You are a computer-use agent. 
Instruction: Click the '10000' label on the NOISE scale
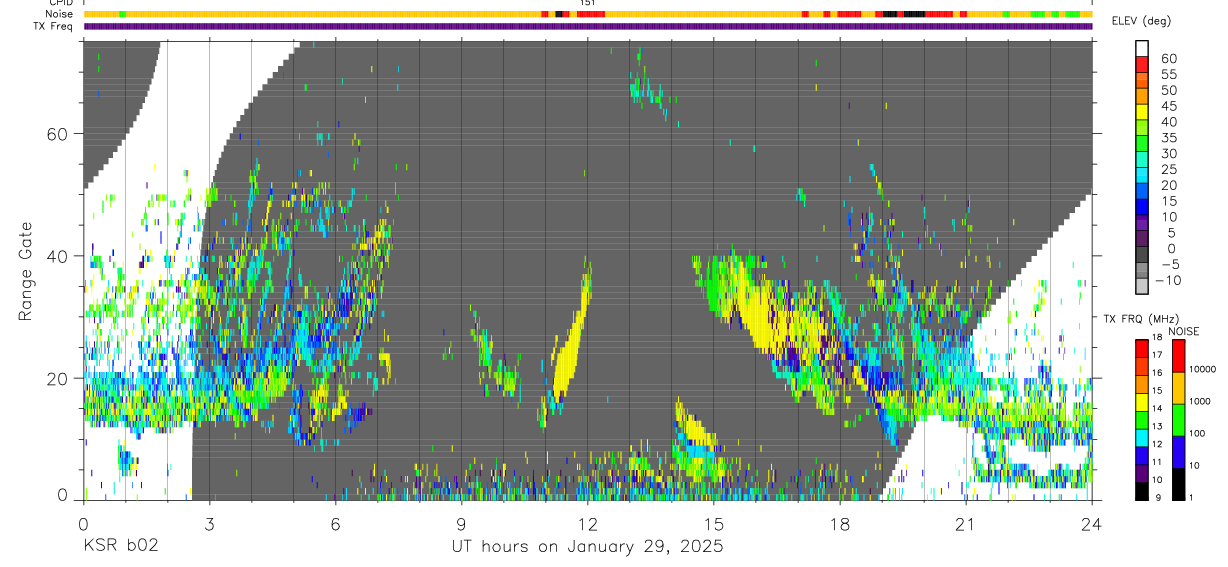coord(1202,369)
